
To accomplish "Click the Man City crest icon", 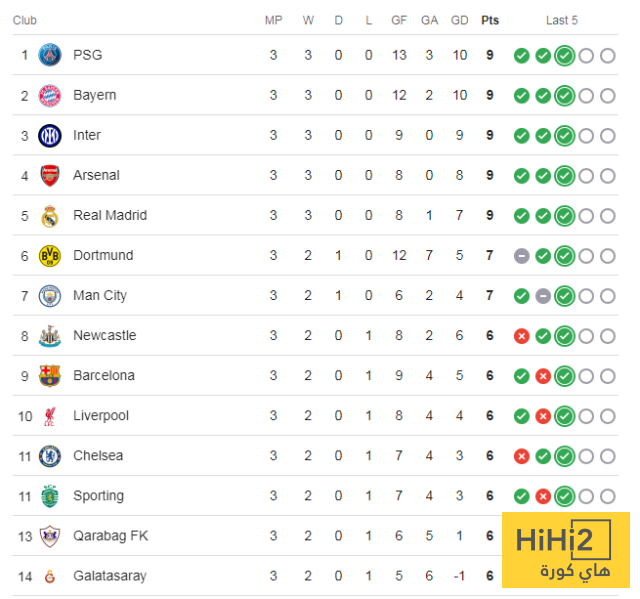I will tap(49, 295).
